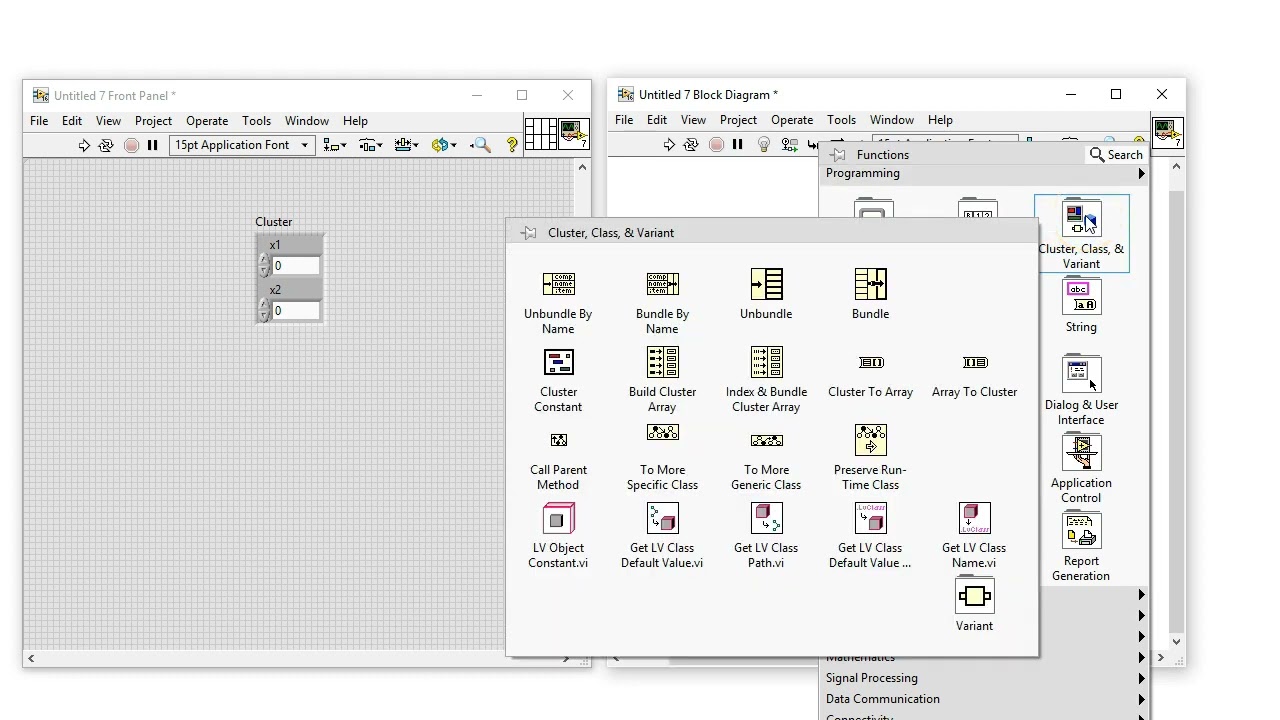Toggle highlight execution lightbulb in Block Diagram
Screen dimensions: 1280x720
(764, 145)
